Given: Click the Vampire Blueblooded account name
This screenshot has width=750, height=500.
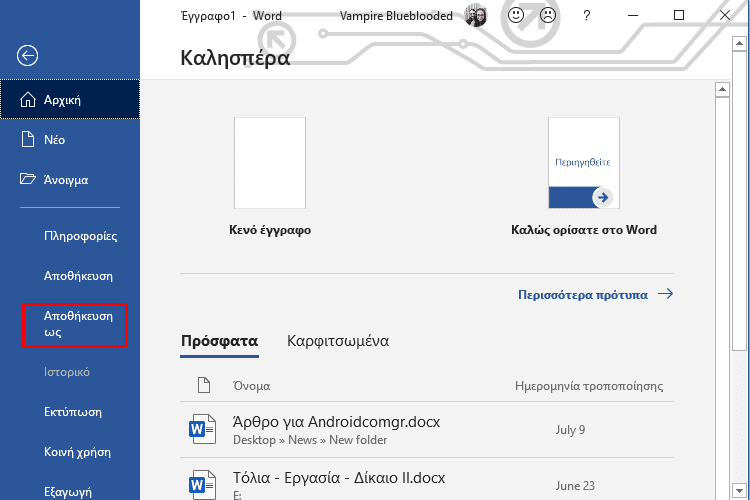Looking at the screenshot, I should 396,16.
